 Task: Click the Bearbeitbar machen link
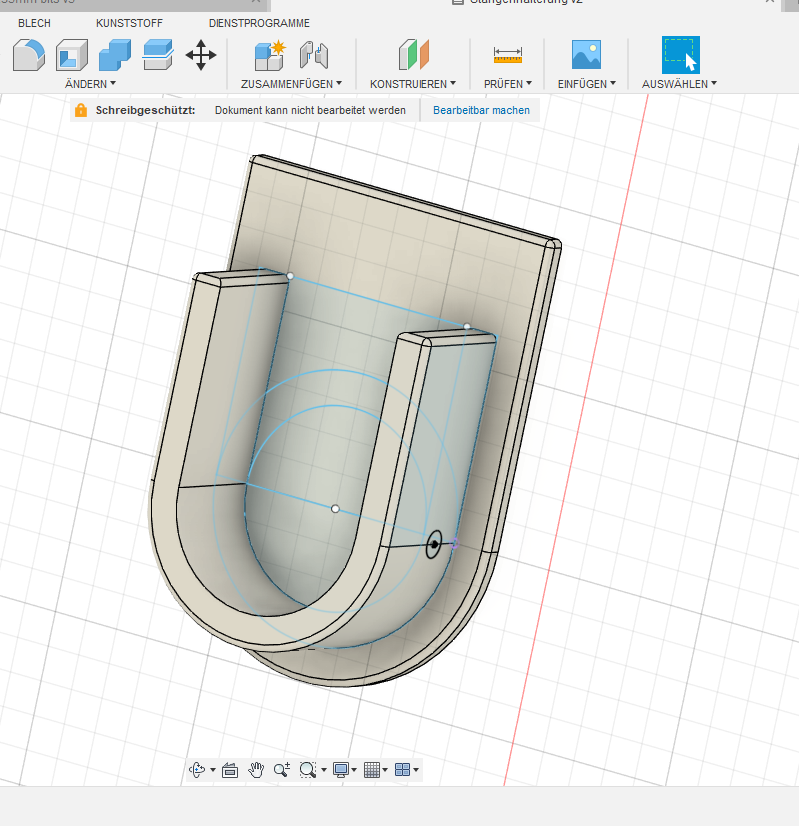481,110
